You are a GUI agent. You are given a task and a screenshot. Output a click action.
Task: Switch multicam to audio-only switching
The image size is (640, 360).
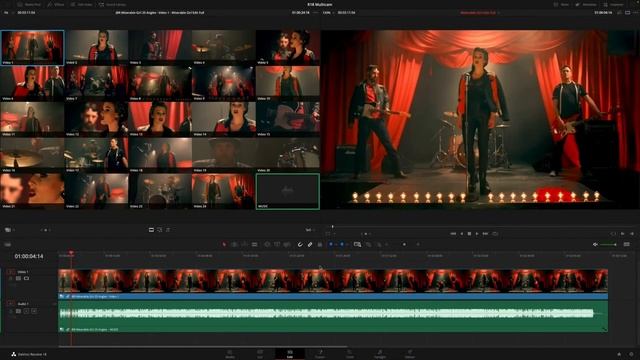(x=168, y=230)
